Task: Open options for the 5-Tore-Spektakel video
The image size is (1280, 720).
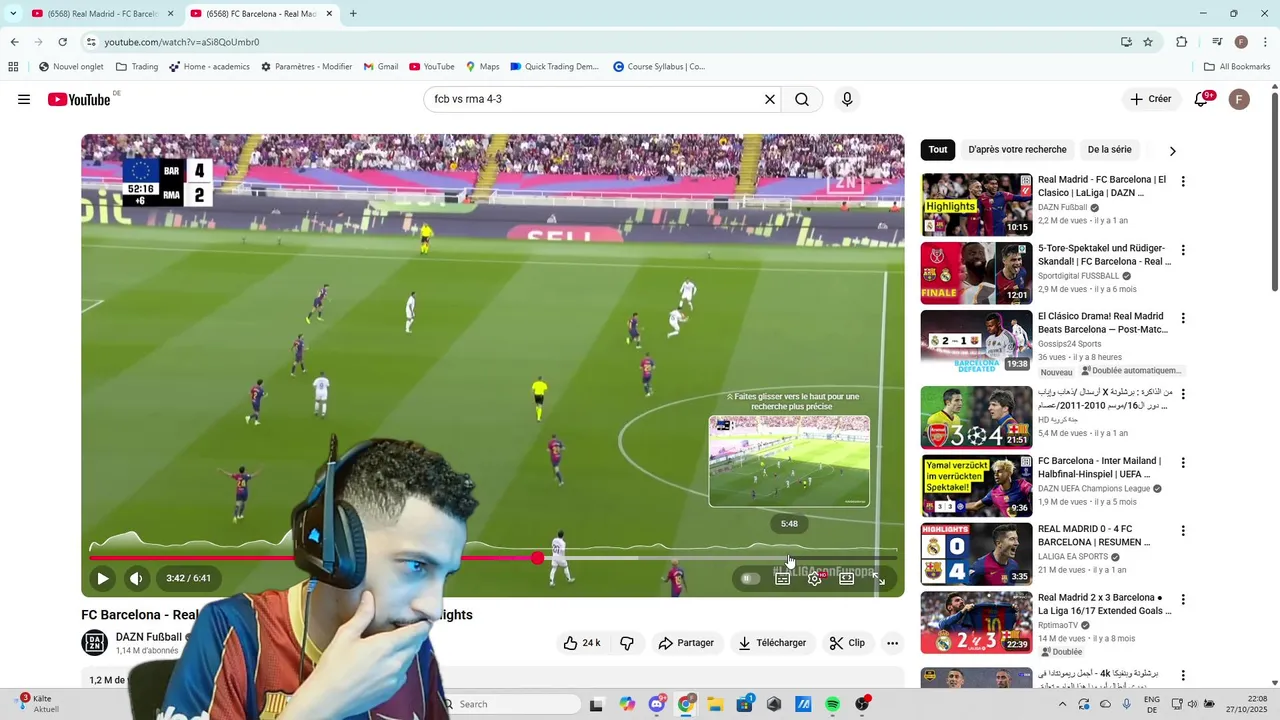Action: click(x=1183, y=250)
